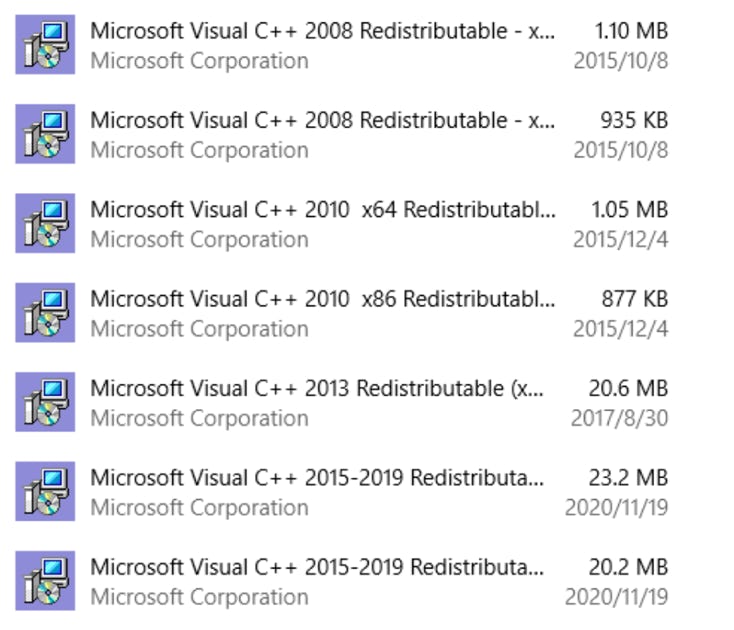This screenshot has width=734, height=630.
Task: Select Microsoft Visual C++ 2010 x86 Redistributable
Action: 342,313
